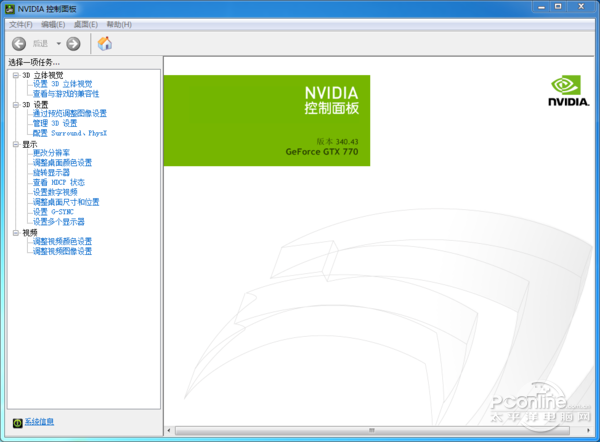Minimize the NVIDIA control panel window
The width and height of the screenshot is (600, 442).
click(x=541, y=7)
